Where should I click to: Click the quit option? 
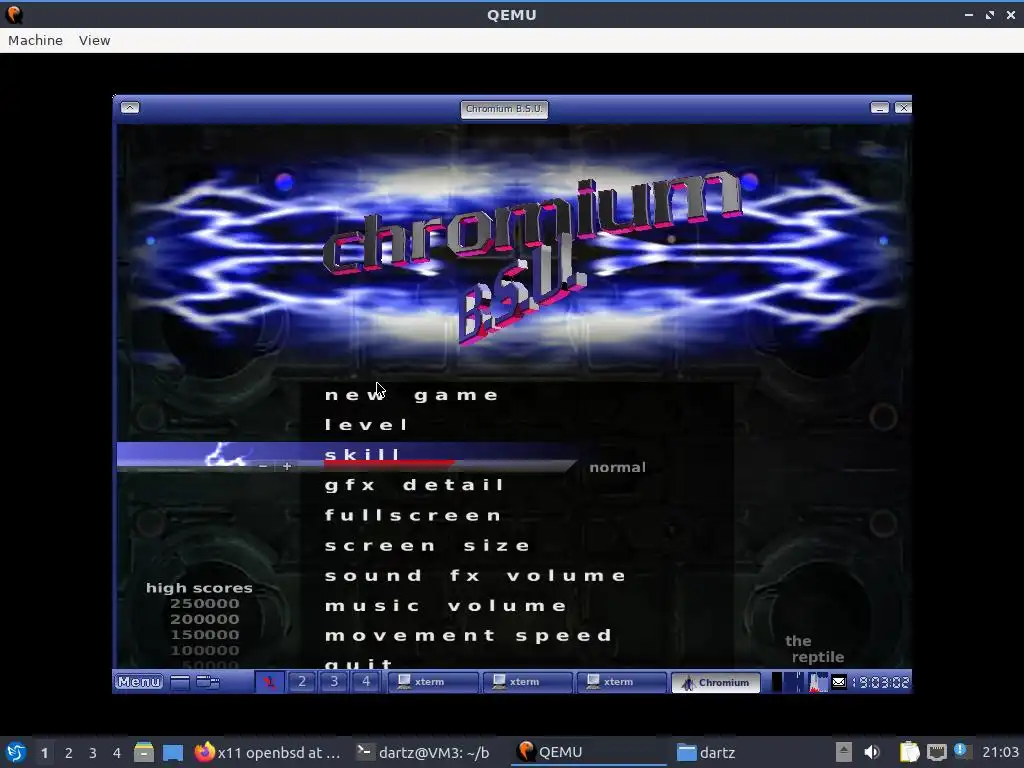[359, 663]
